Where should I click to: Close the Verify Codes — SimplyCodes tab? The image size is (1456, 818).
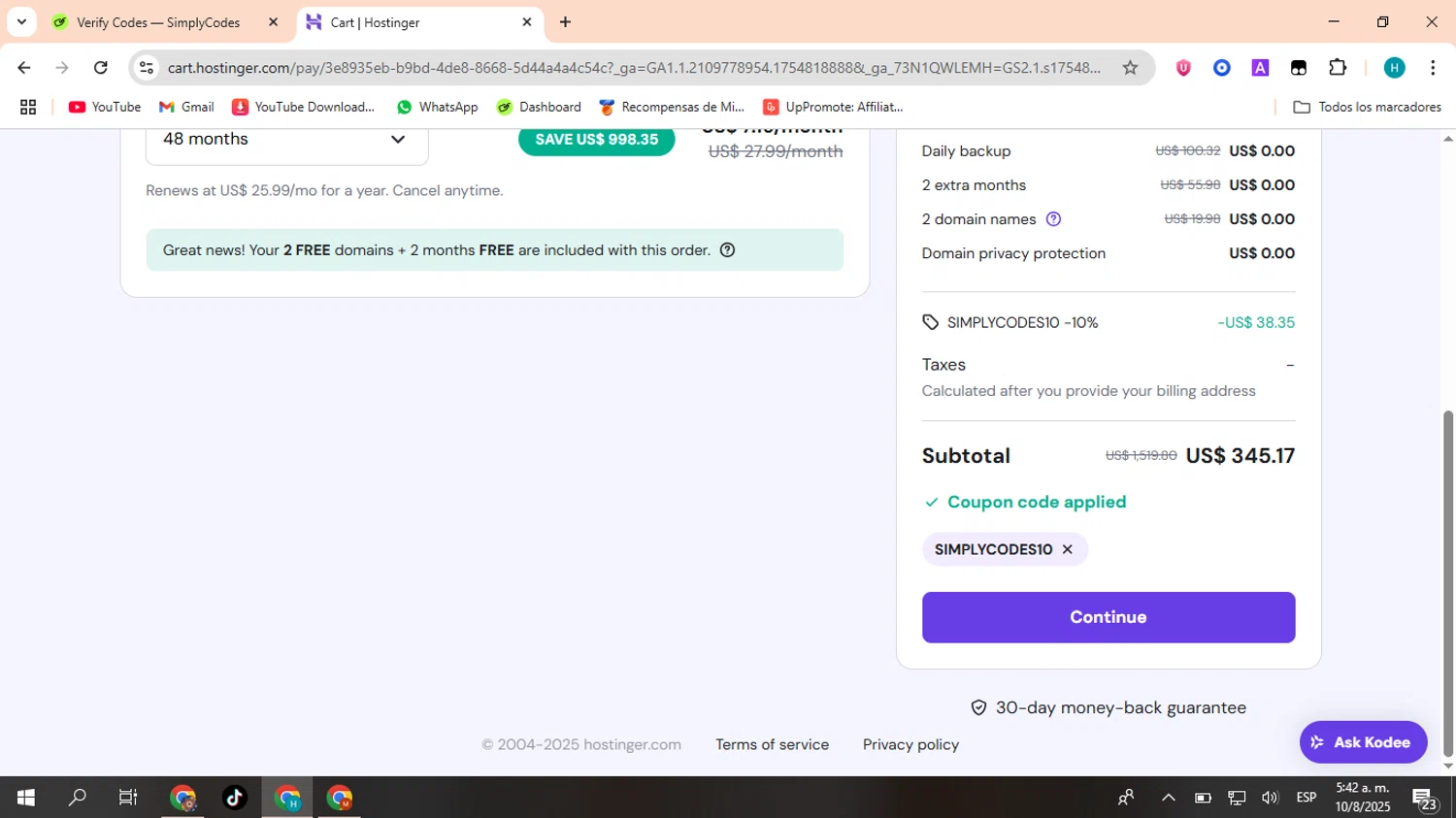[x=273, y=22]
